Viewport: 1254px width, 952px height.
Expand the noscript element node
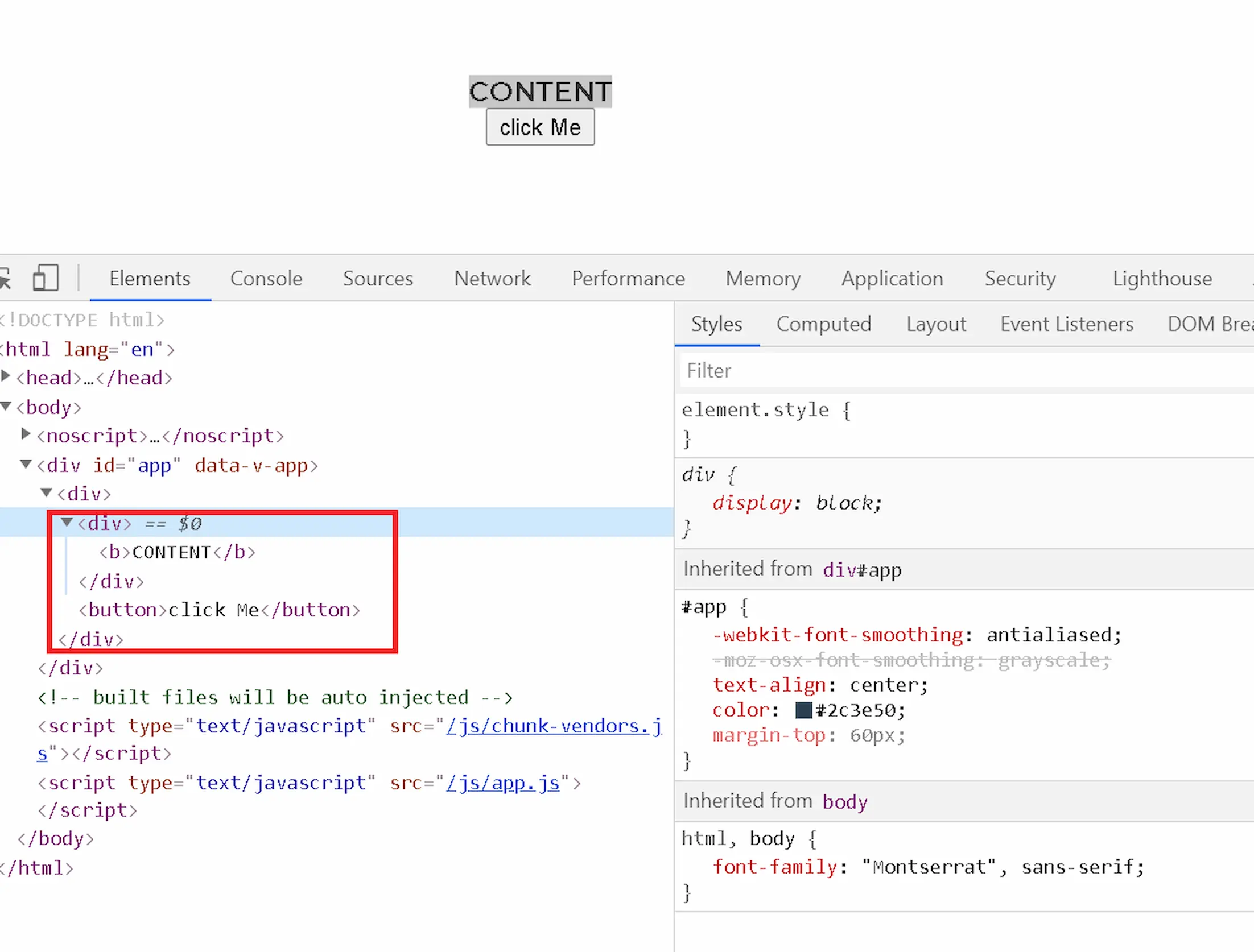tap(26, 434)
